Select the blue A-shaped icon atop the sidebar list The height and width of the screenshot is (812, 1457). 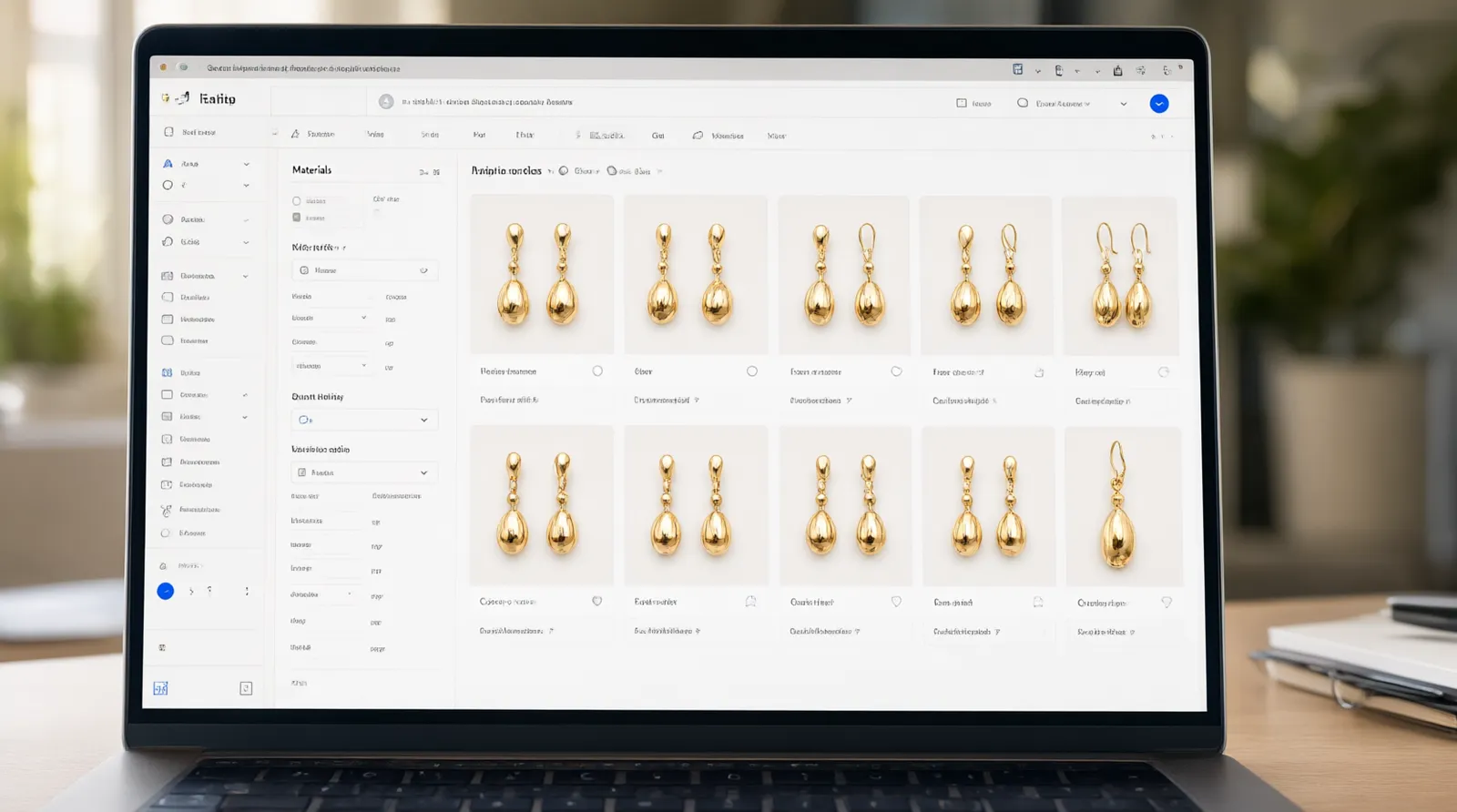(168, 164)
